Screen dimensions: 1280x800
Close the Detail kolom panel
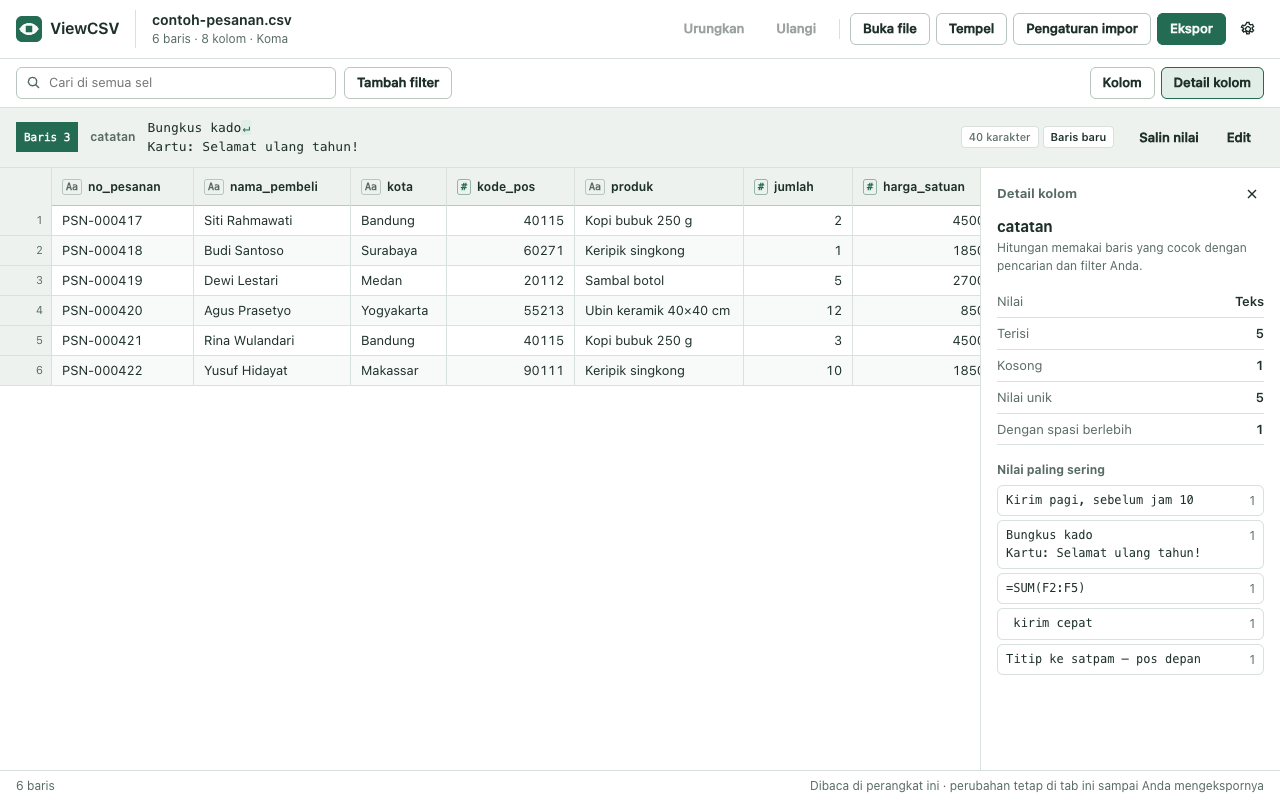pos(1252,194)
